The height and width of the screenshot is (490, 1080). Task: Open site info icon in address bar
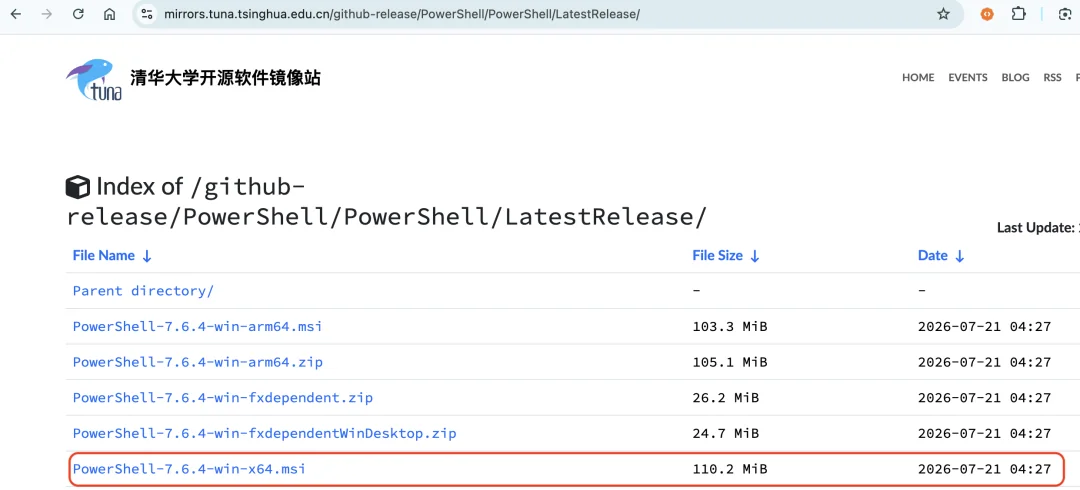coord(146,14)
